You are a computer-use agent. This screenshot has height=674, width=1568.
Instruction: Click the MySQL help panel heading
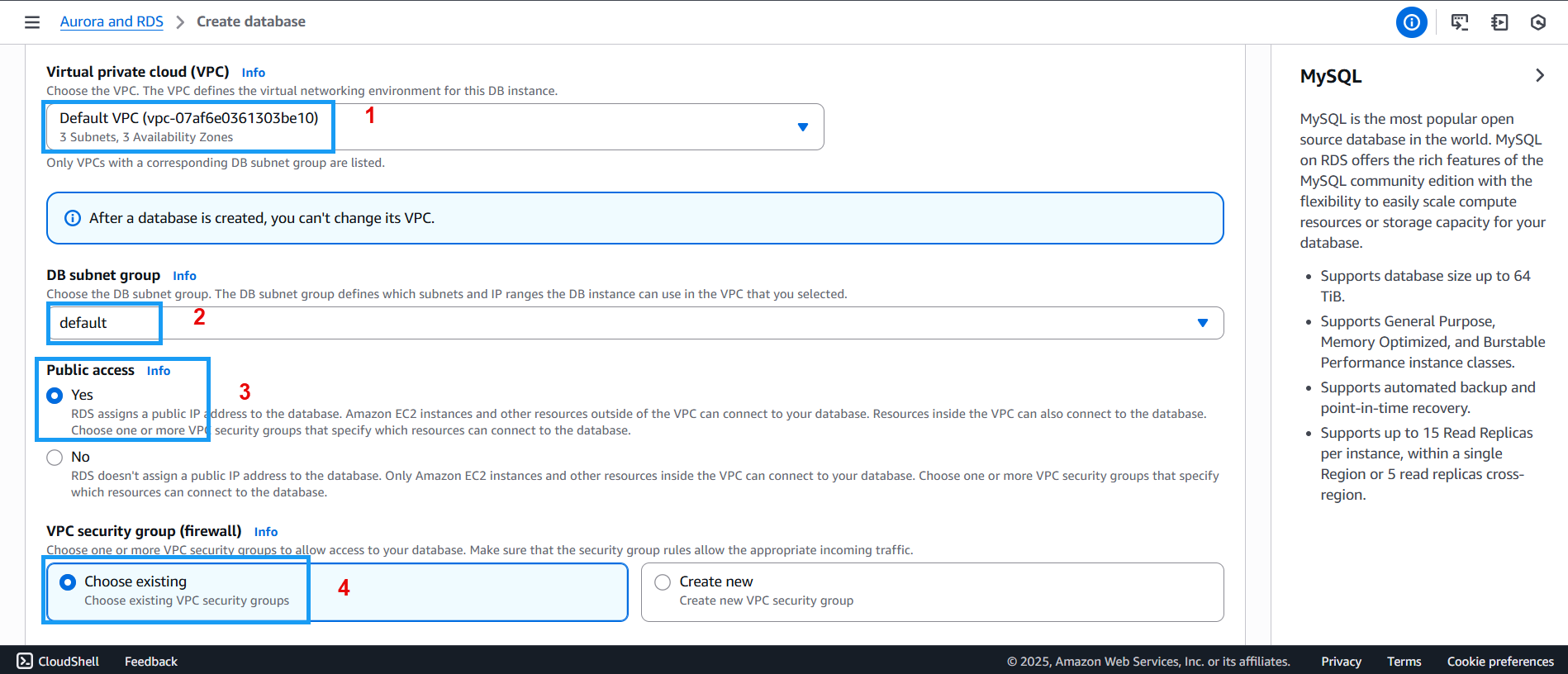[1331, 76]
